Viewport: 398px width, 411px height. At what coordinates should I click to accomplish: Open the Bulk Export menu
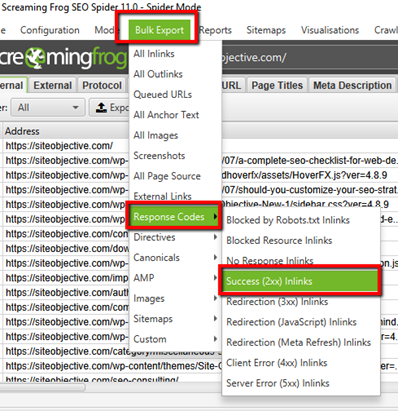(x=159, y=30)
